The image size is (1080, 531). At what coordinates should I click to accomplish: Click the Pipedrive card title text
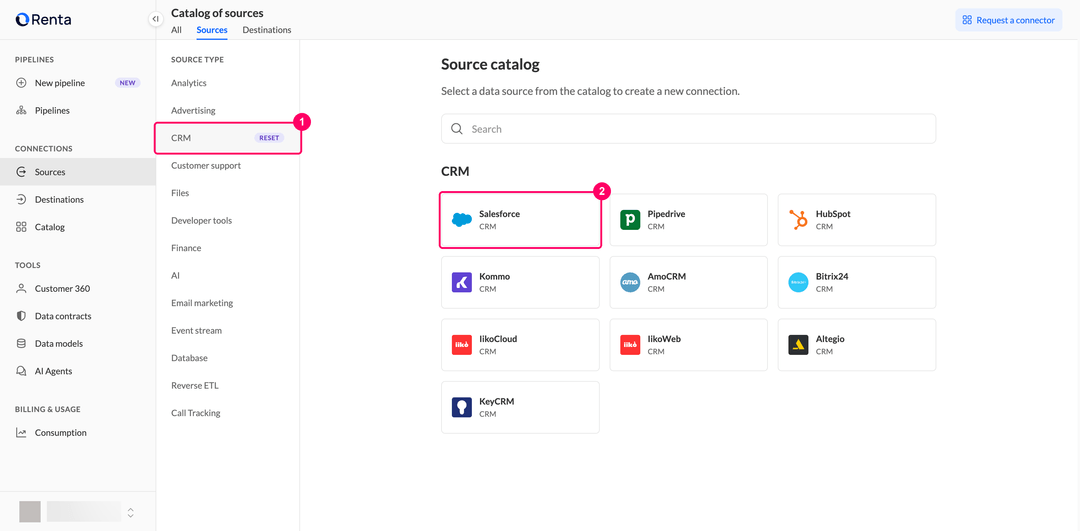click(666, 214)
